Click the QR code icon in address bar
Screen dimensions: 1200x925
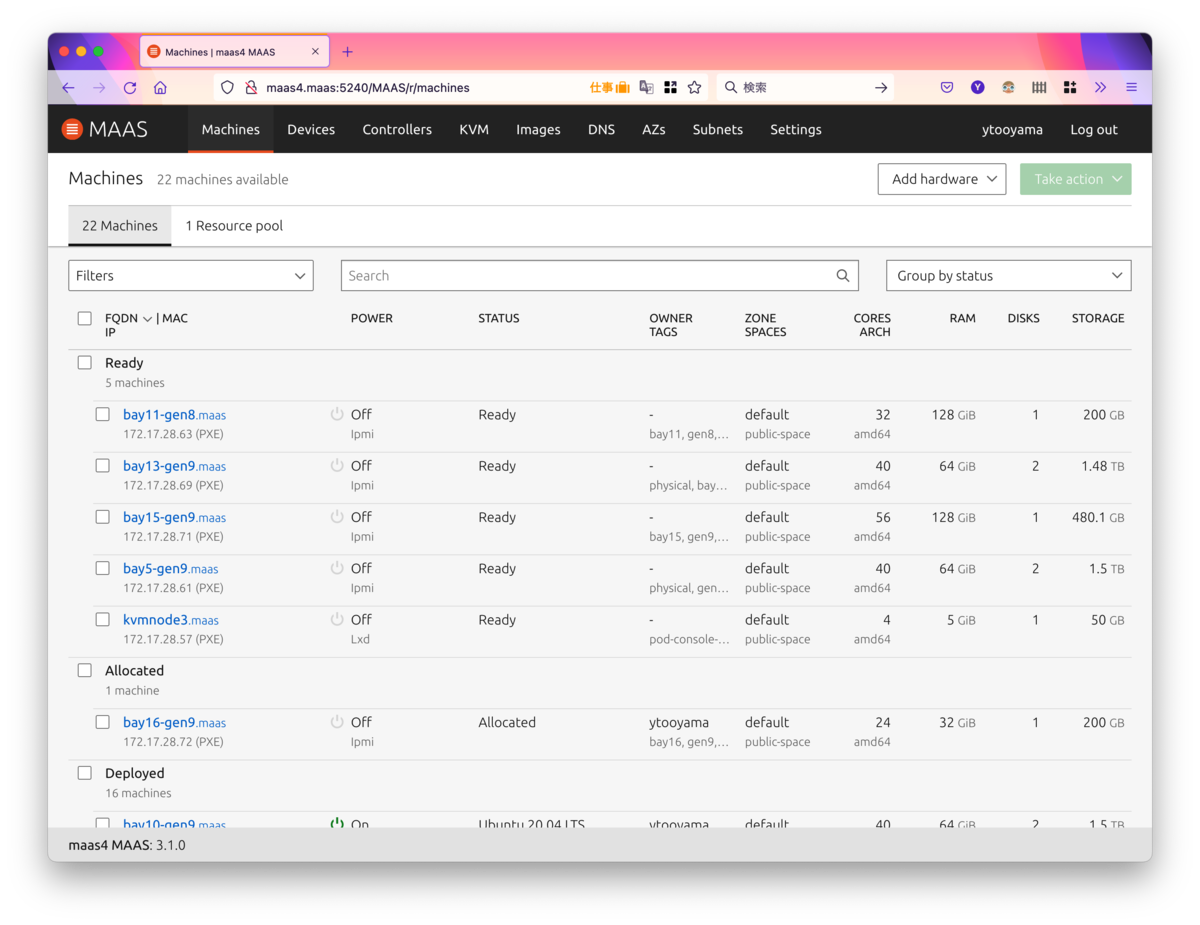[670, 88]
